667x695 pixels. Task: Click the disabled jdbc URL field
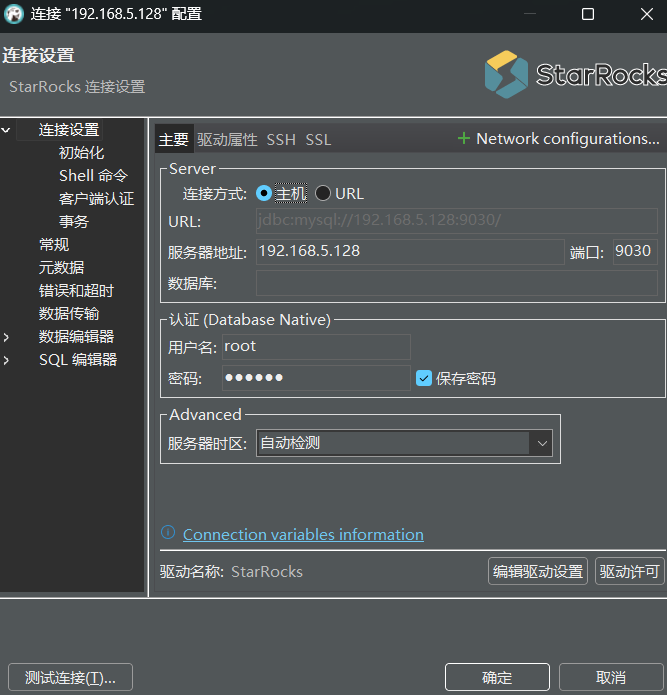(x=456, y=220)
